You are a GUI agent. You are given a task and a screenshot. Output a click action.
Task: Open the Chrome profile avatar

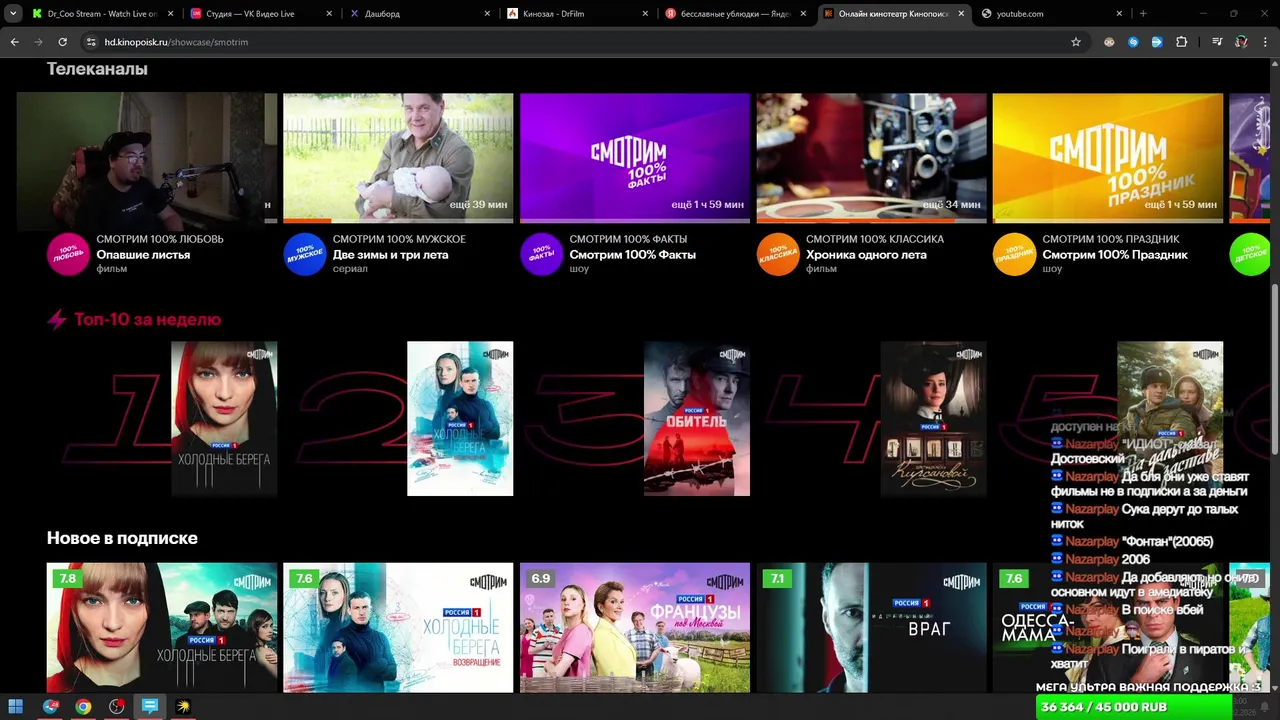(x=1241, y=42)
